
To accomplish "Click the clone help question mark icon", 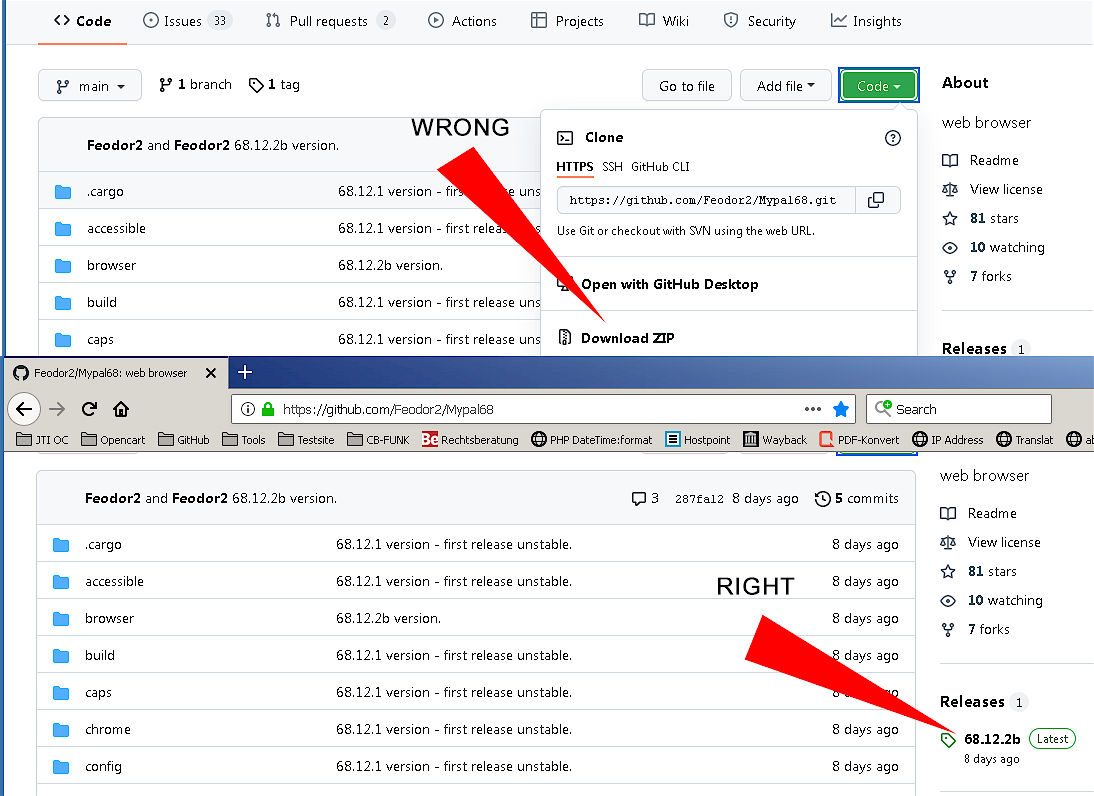I will [x=892, y=138].
